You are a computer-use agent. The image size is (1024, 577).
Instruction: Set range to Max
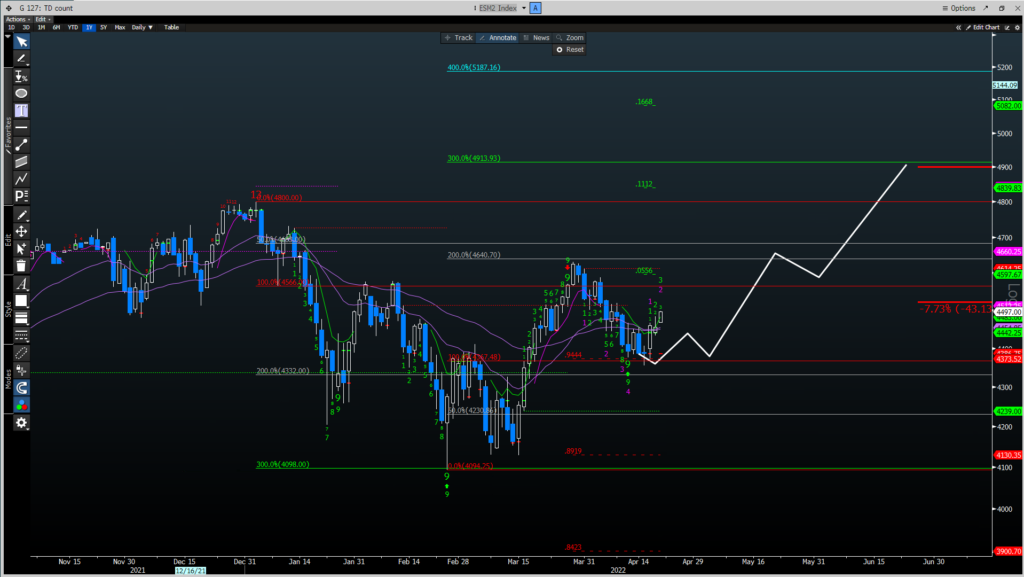point(120,27)
